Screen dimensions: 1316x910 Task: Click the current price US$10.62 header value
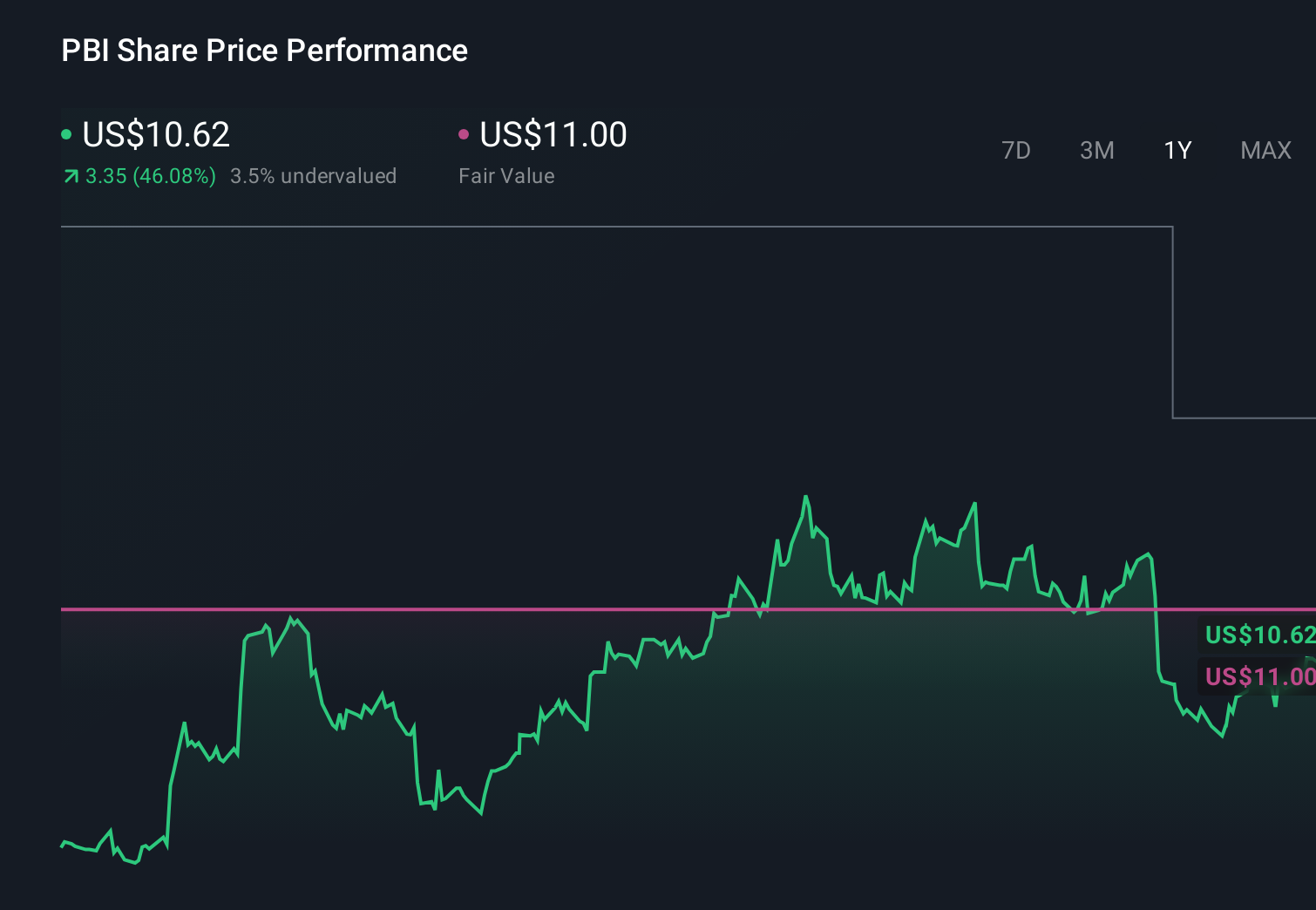pos(156,134)
